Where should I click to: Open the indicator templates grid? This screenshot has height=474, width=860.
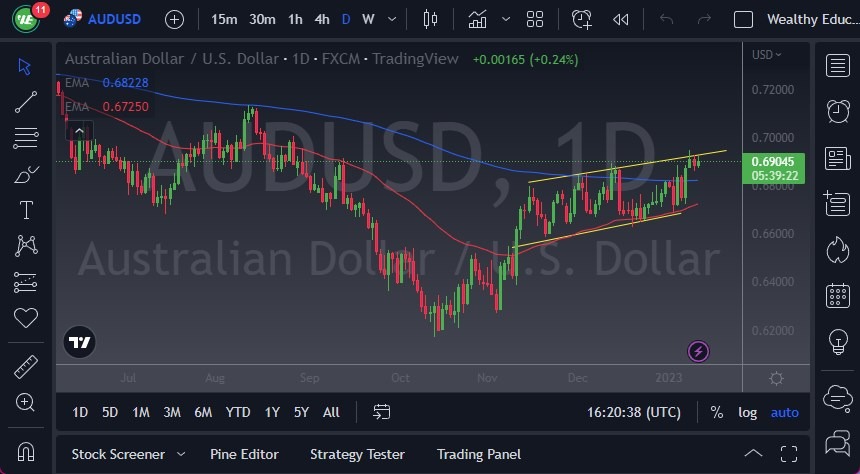535,19
